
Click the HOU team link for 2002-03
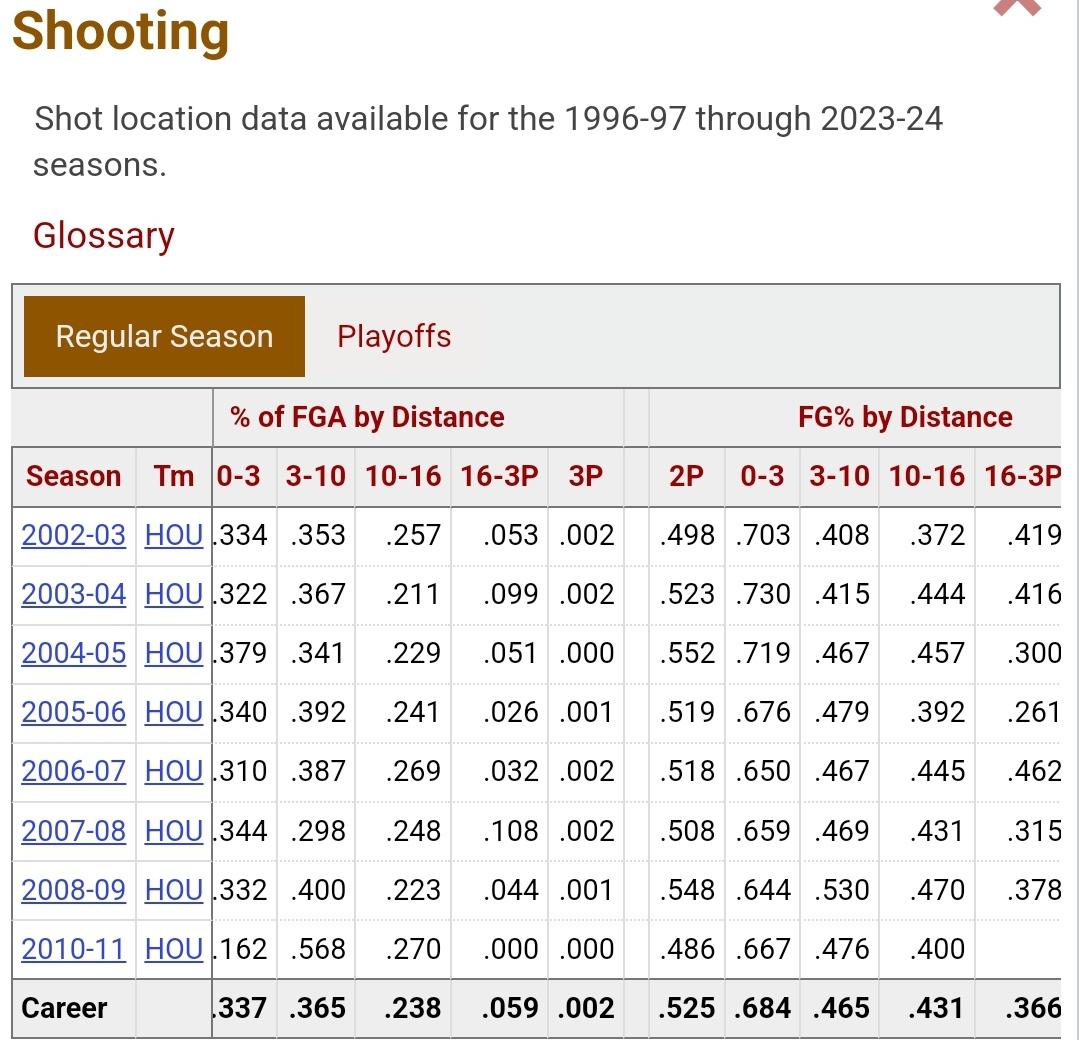click(174, 536)
